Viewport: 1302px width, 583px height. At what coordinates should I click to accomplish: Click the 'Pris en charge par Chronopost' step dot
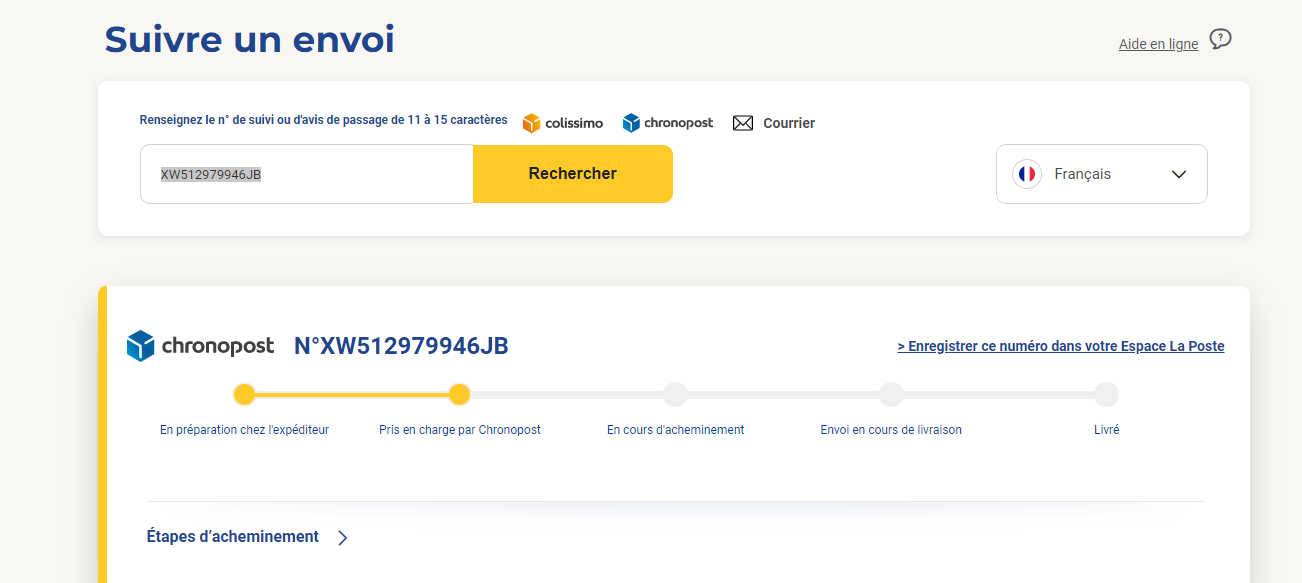[x=459, y=394]
